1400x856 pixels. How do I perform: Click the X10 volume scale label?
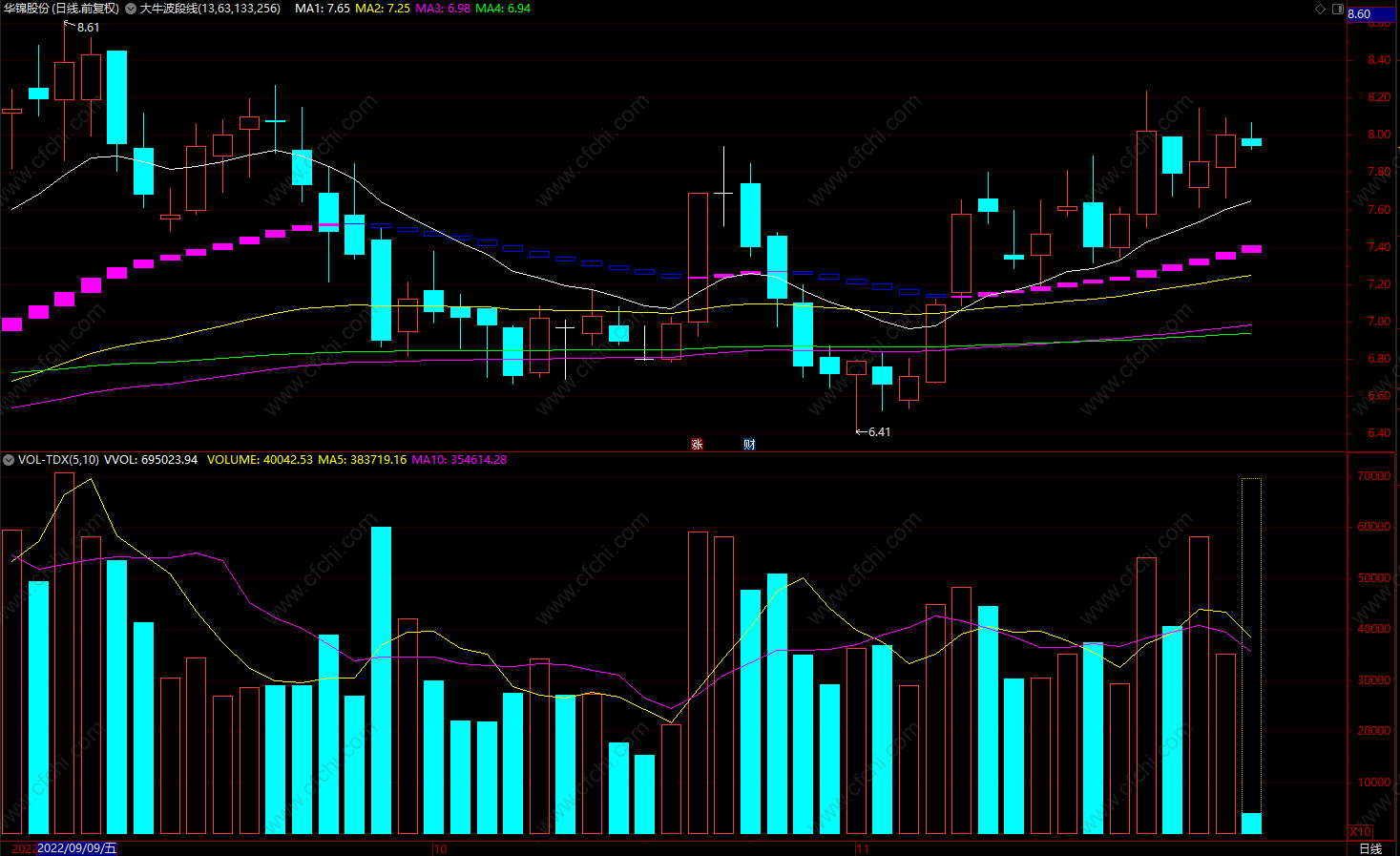click(x=1360, y=831)
